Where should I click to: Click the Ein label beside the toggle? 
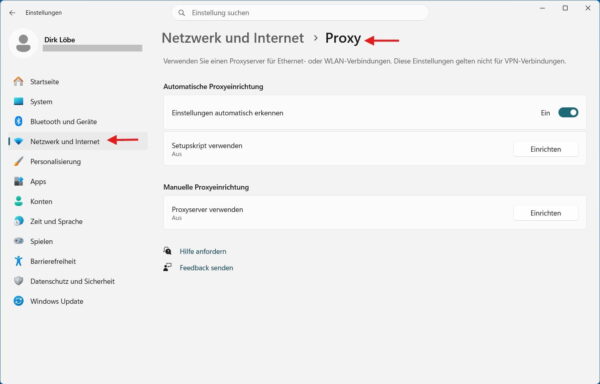(x=545, y=113)
